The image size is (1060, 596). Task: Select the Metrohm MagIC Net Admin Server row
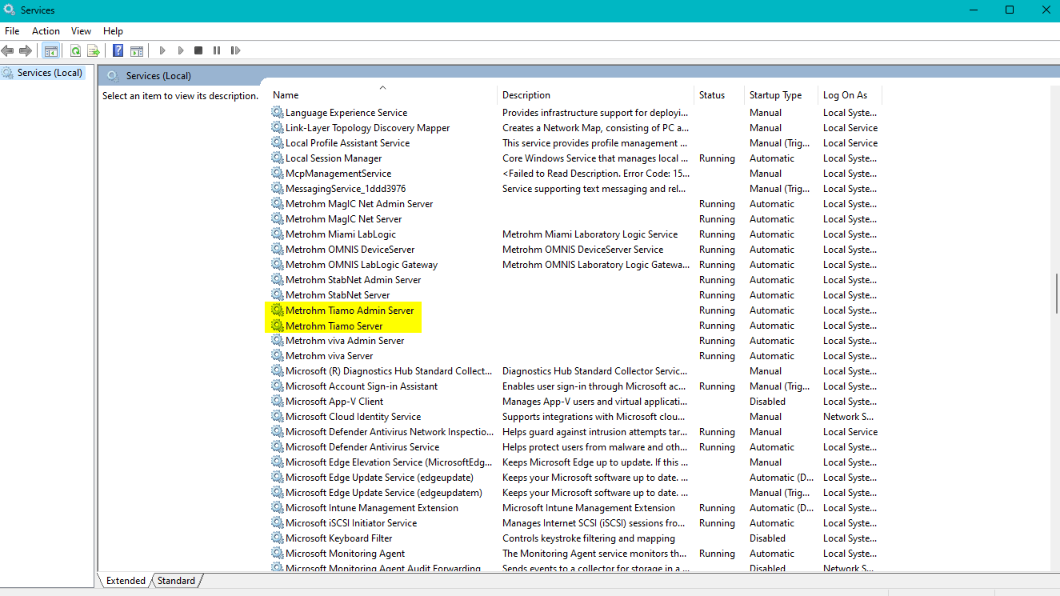574,203
